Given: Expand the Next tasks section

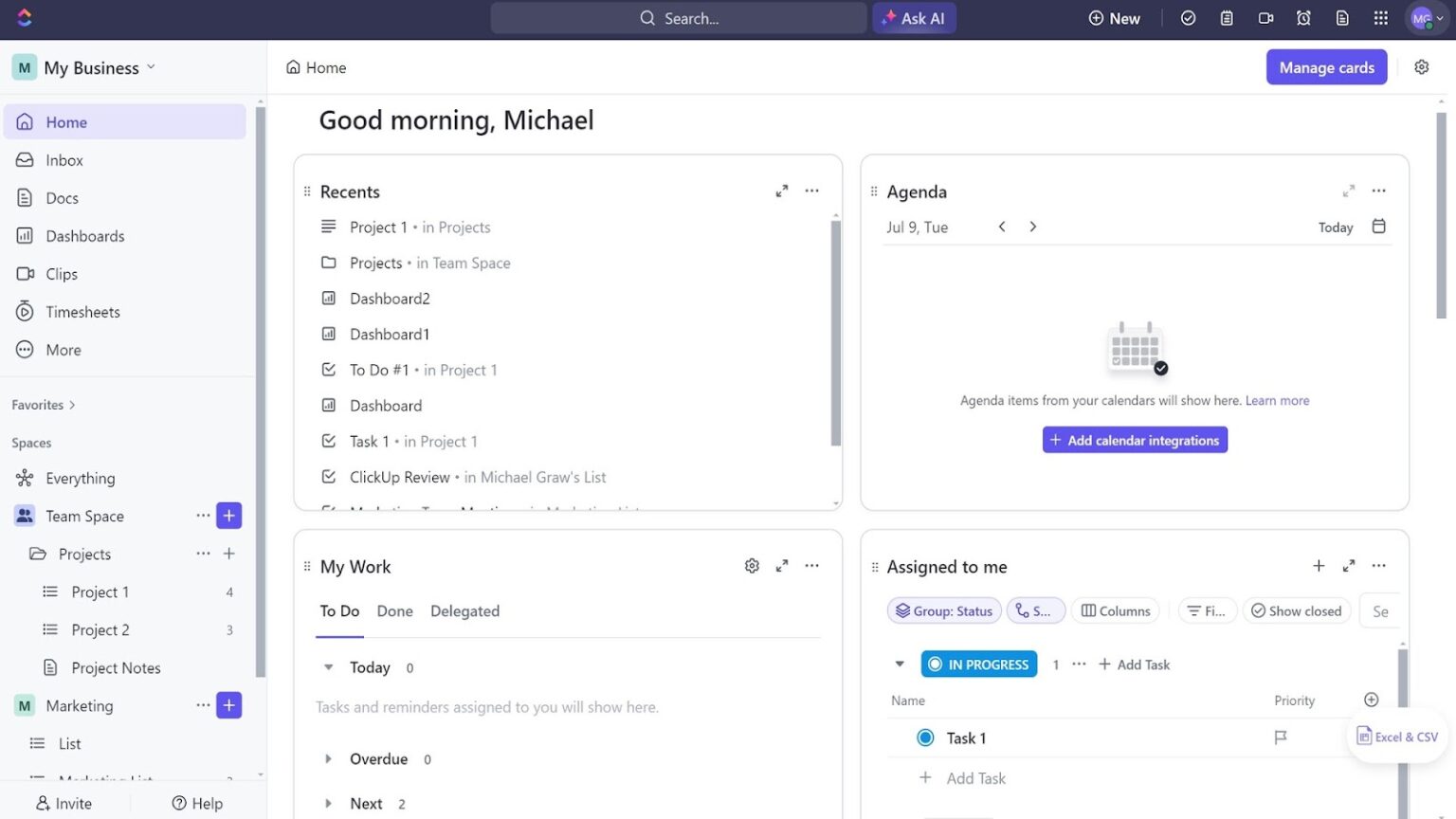Looking at the screenshot, I should pos(328,803).
